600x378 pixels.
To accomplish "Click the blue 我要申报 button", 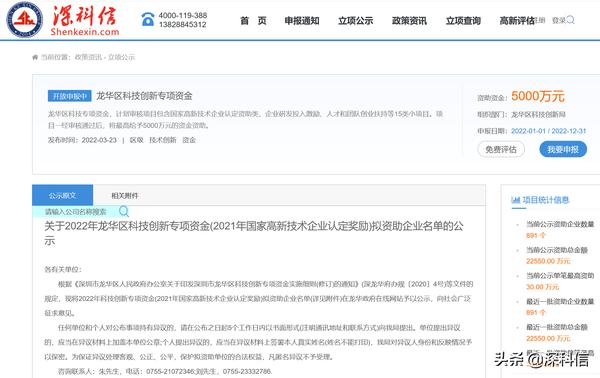I will 563,149.
